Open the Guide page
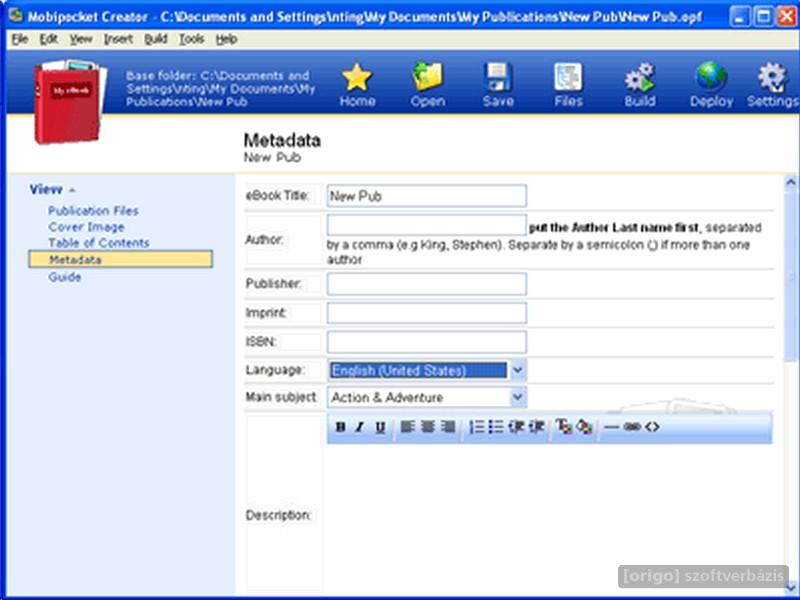 click(65, 277)
